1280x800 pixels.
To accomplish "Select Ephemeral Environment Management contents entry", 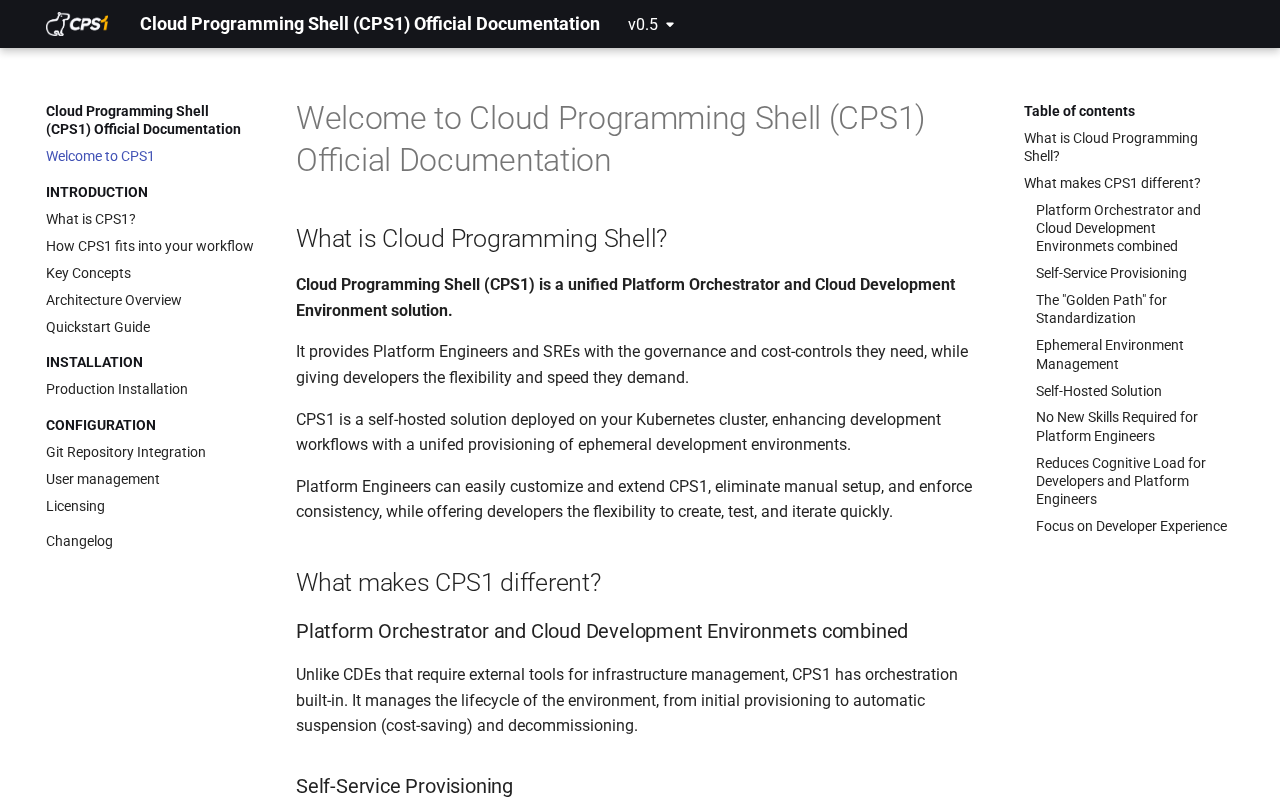I will (1109, 354).
